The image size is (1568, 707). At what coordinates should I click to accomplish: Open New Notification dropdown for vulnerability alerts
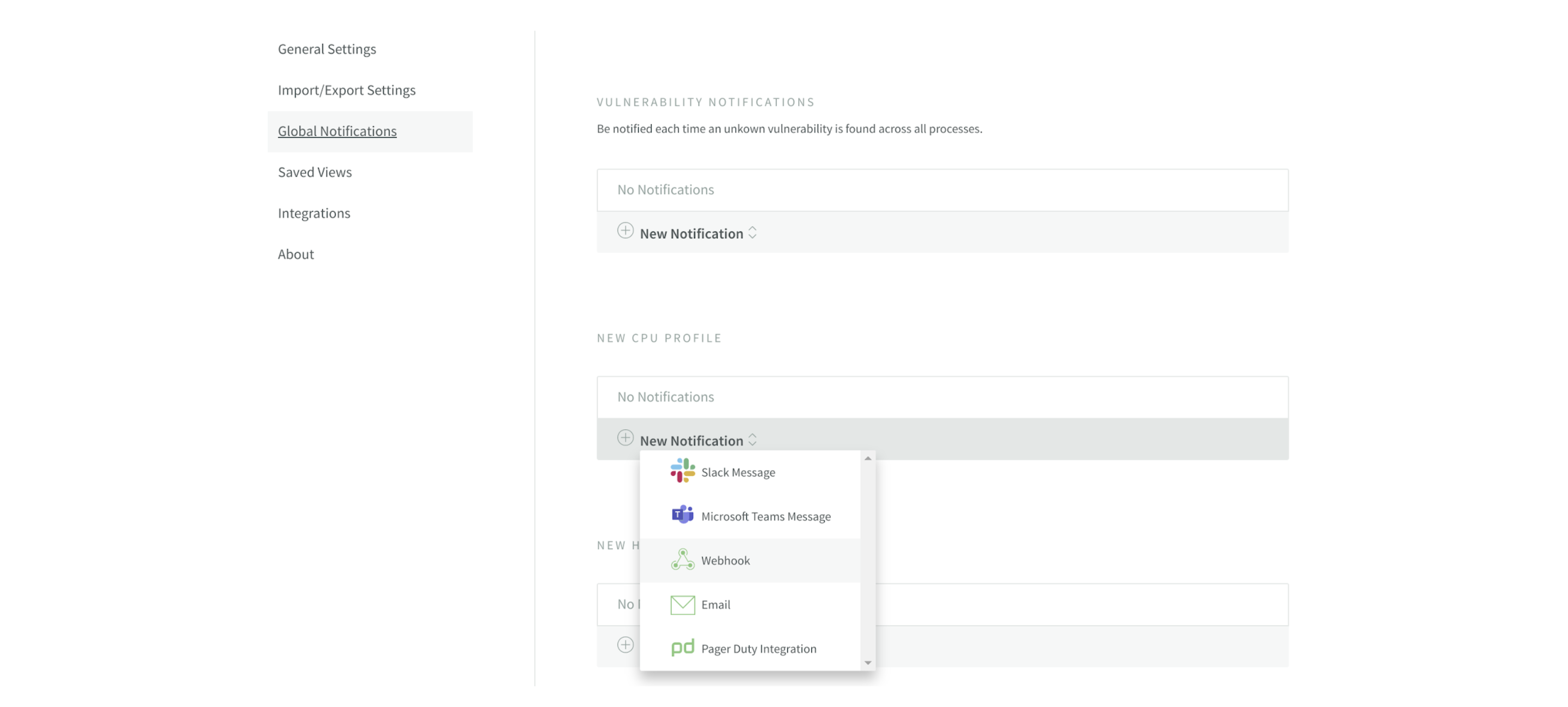coord(691,234)
